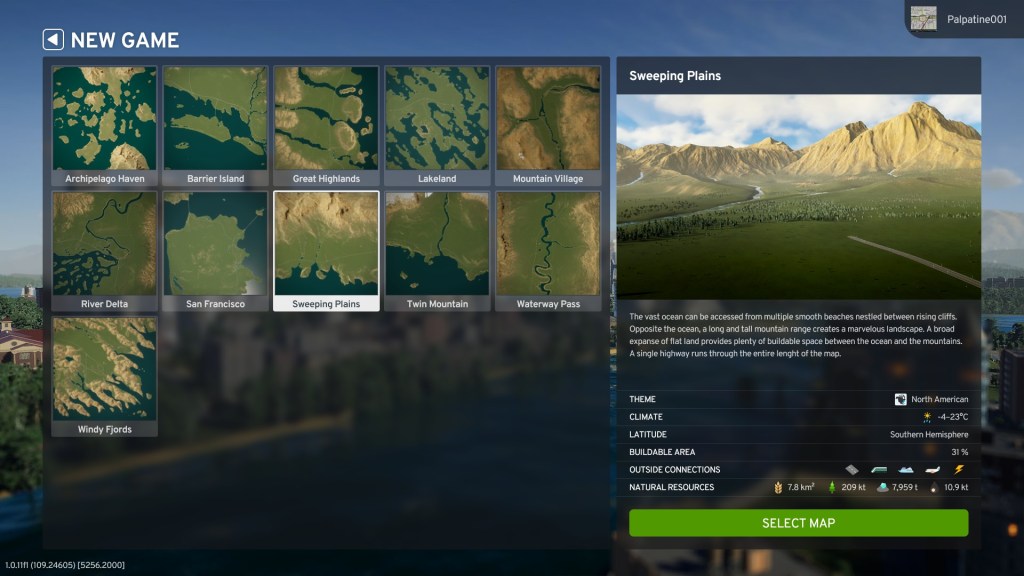Click the back arrow beside NEW GAME
The image size is (1024, 576).
tap(53, 40)
